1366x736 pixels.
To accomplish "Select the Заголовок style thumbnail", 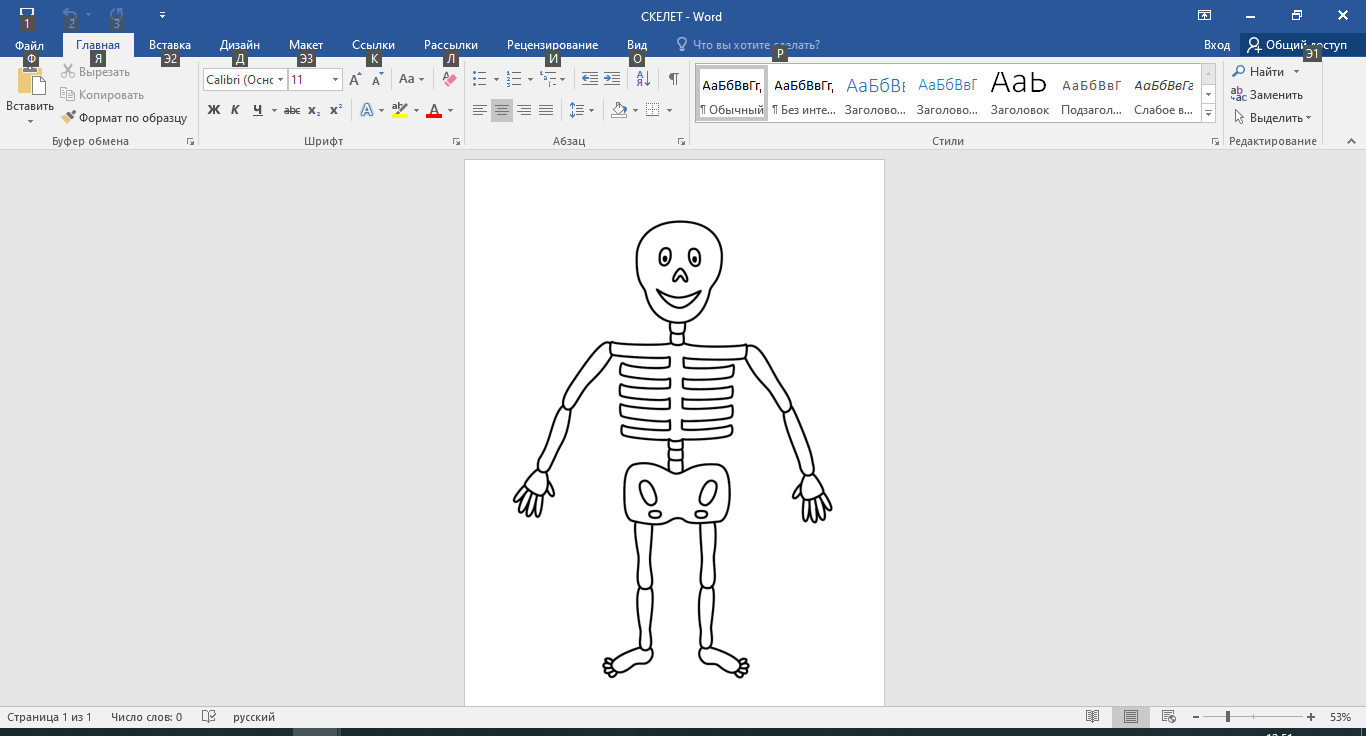I will click(x=1019, y=93).
